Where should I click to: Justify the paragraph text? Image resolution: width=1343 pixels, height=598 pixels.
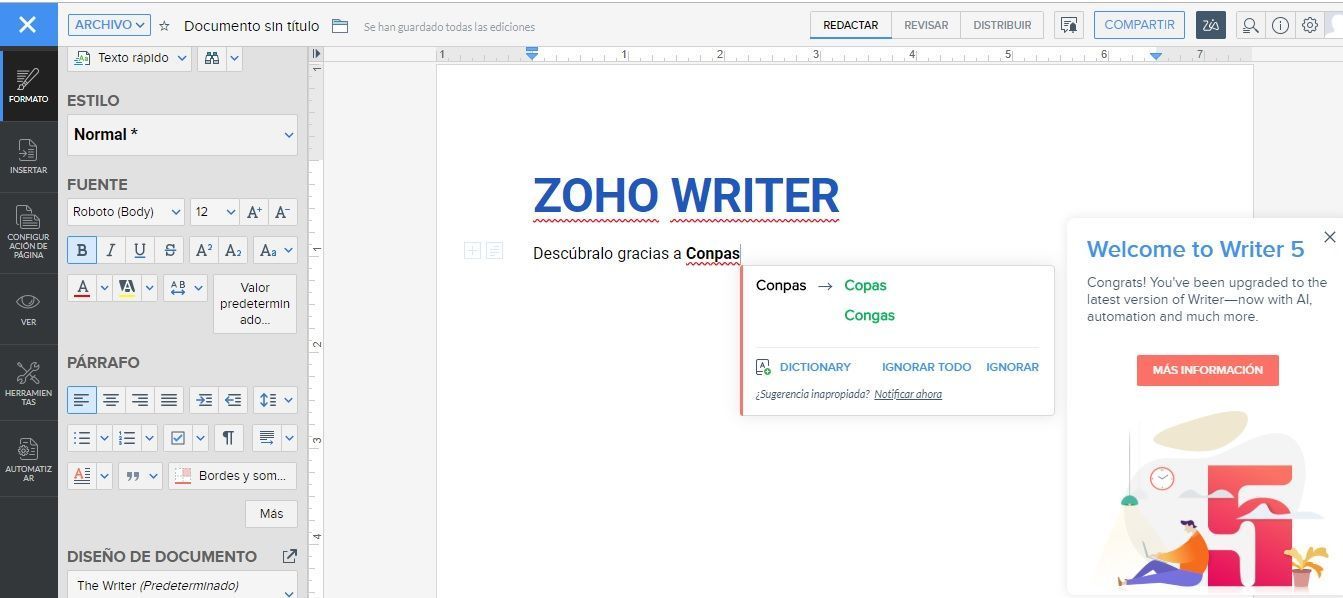point(169,400)
